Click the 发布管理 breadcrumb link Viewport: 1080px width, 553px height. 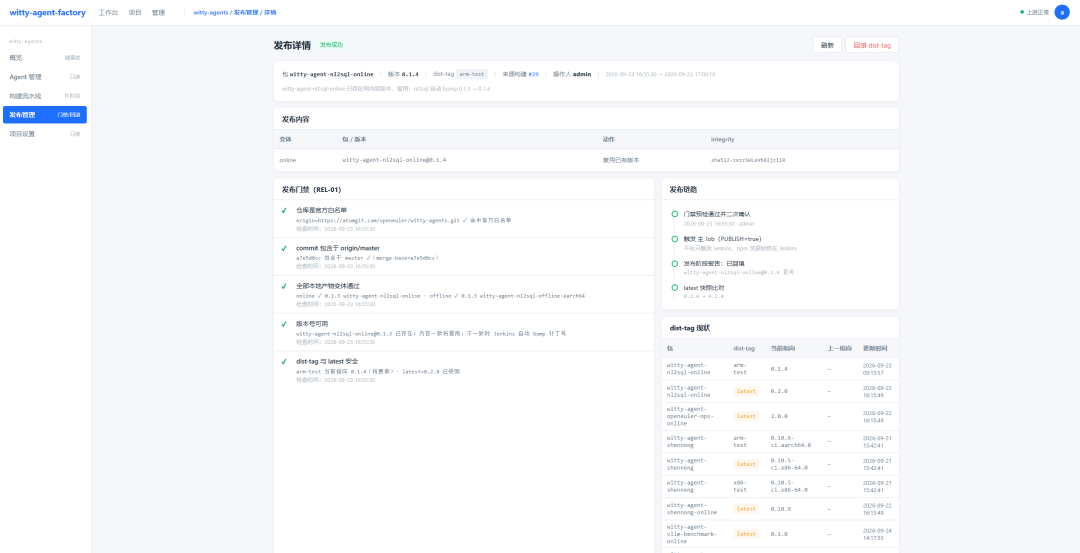point(245,12)
